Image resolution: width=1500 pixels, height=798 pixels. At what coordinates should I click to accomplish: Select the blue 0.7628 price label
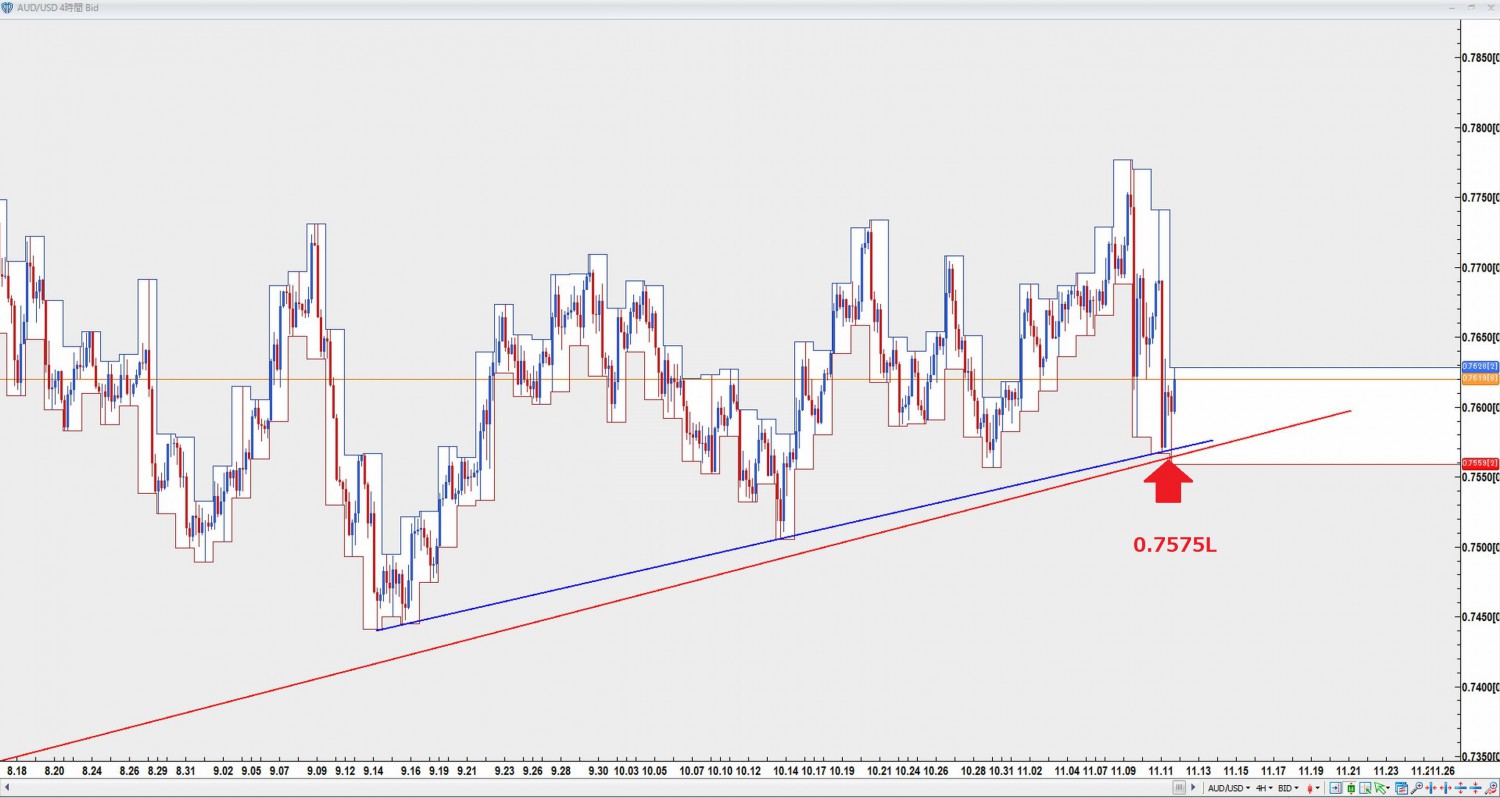coord(1479,367)
